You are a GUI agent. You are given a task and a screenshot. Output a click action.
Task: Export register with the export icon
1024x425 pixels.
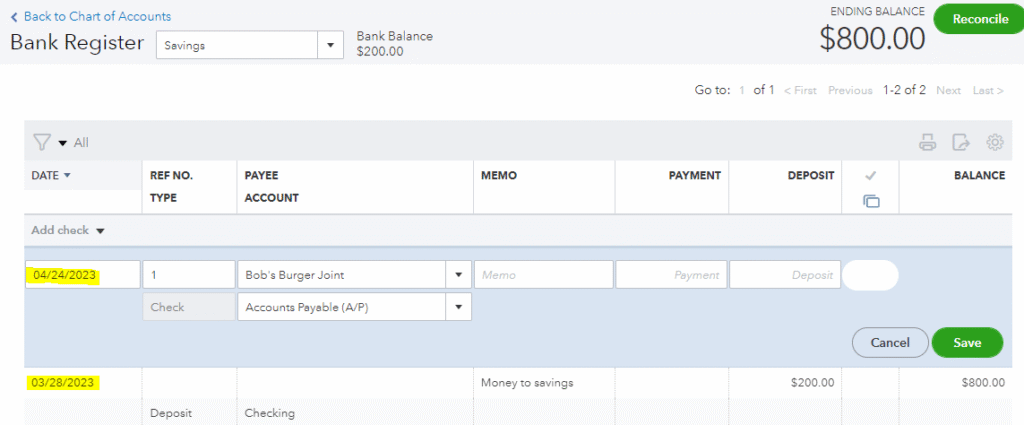(x=961, y=142)
